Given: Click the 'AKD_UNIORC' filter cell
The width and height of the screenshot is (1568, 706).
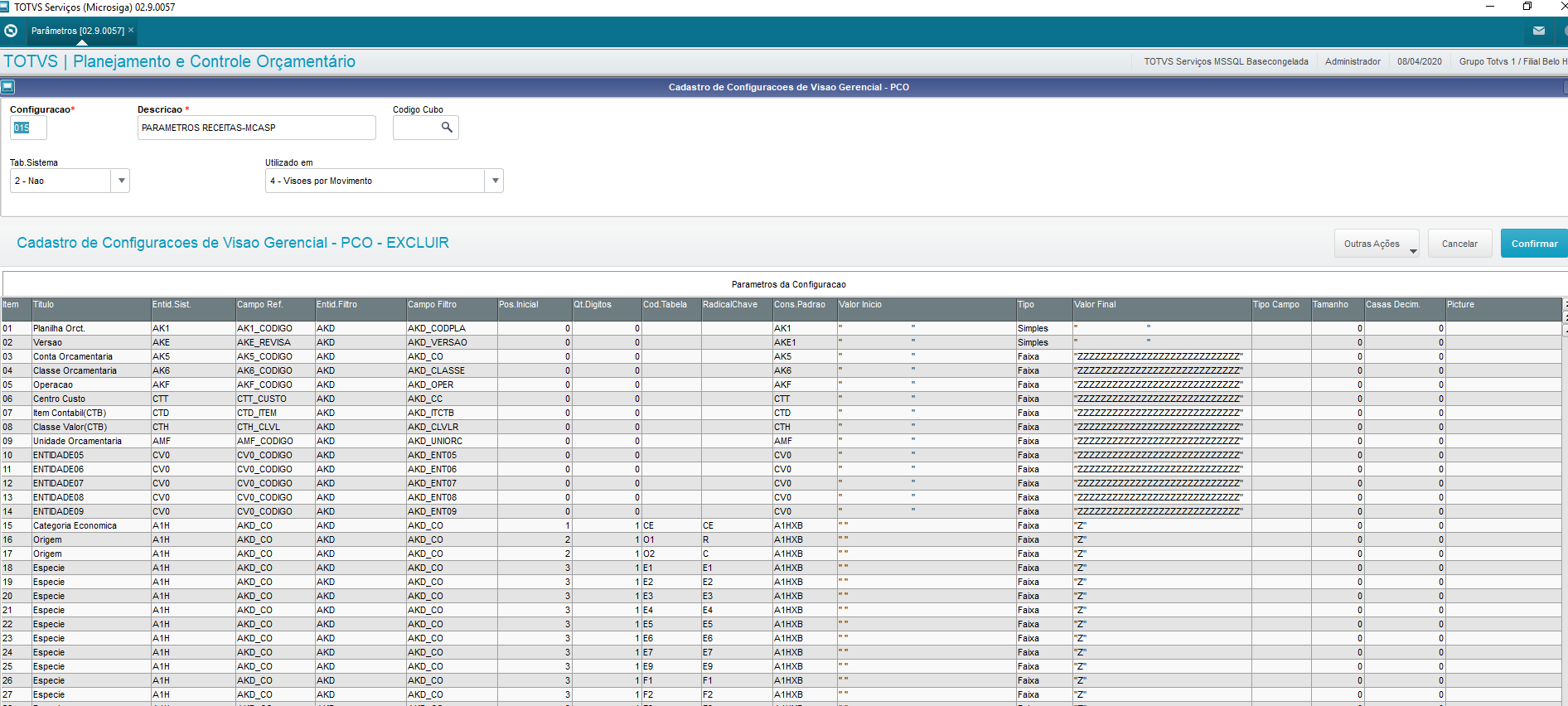Looking at the screenshot, I should 452,441.
